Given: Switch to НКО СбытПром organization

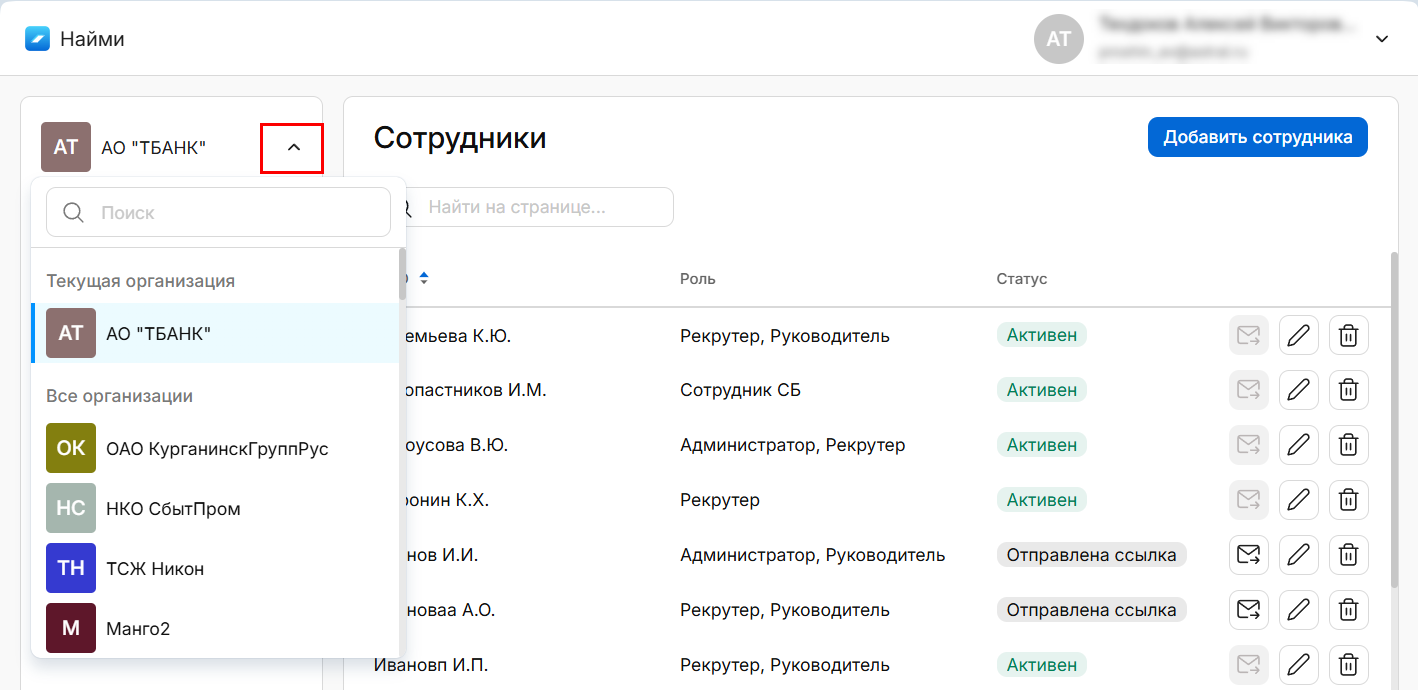Looking at the screenshot, I should tap(172, 509).
